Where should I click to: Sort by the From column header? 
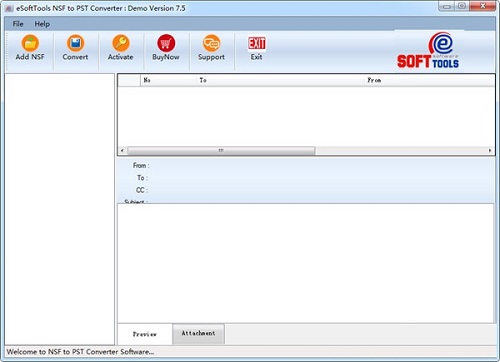[x=429, y=80]
